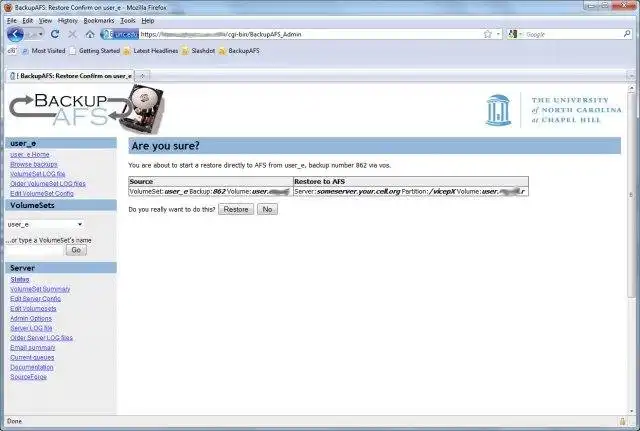Screen dimensions: 640x431
Task: Click the status bar security lock icon
Action: coord(622,421)
